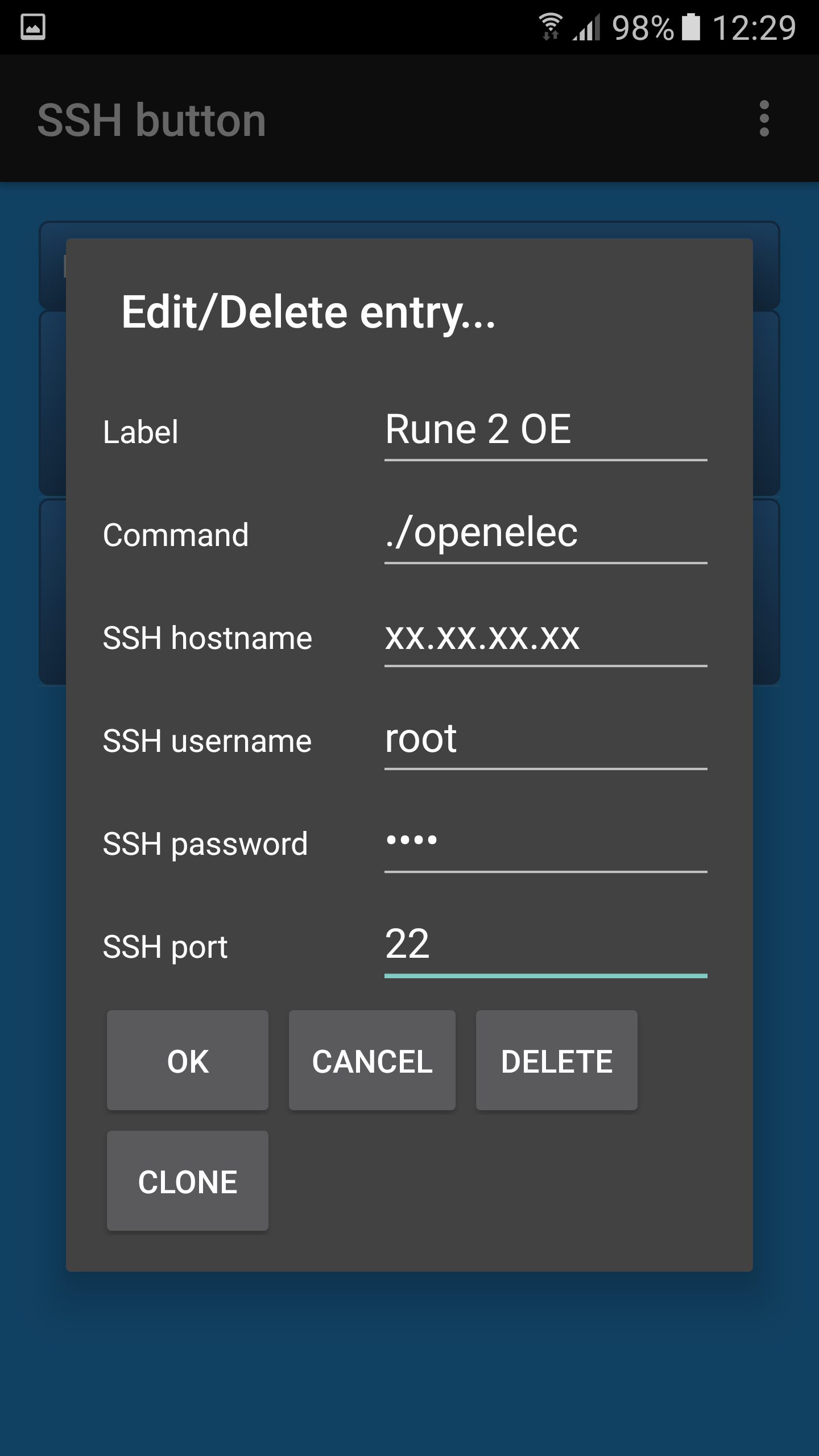Screen dimensions: 819x1456
Task: Tap the SSH password label text
Action: pyautogui.click(x=205, y=843)
